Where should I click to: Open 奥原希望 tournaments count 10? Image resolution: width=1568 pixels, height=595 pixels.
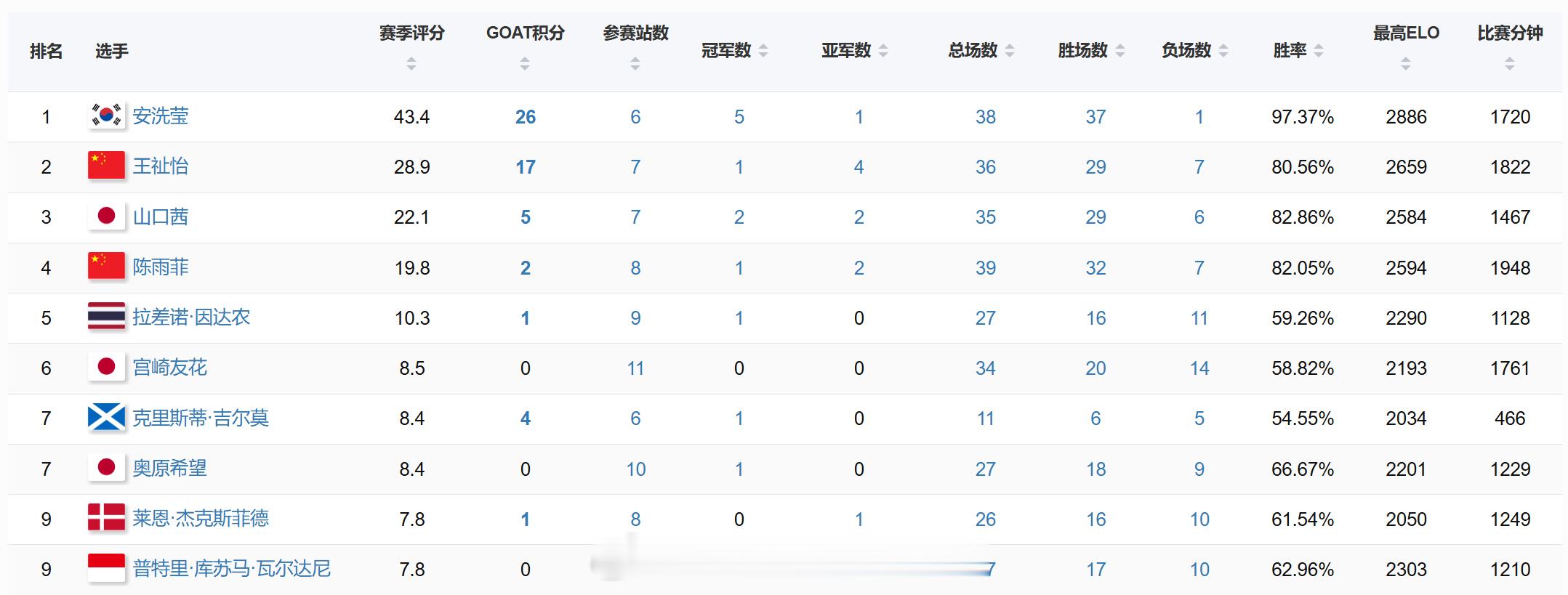point(635,469)
